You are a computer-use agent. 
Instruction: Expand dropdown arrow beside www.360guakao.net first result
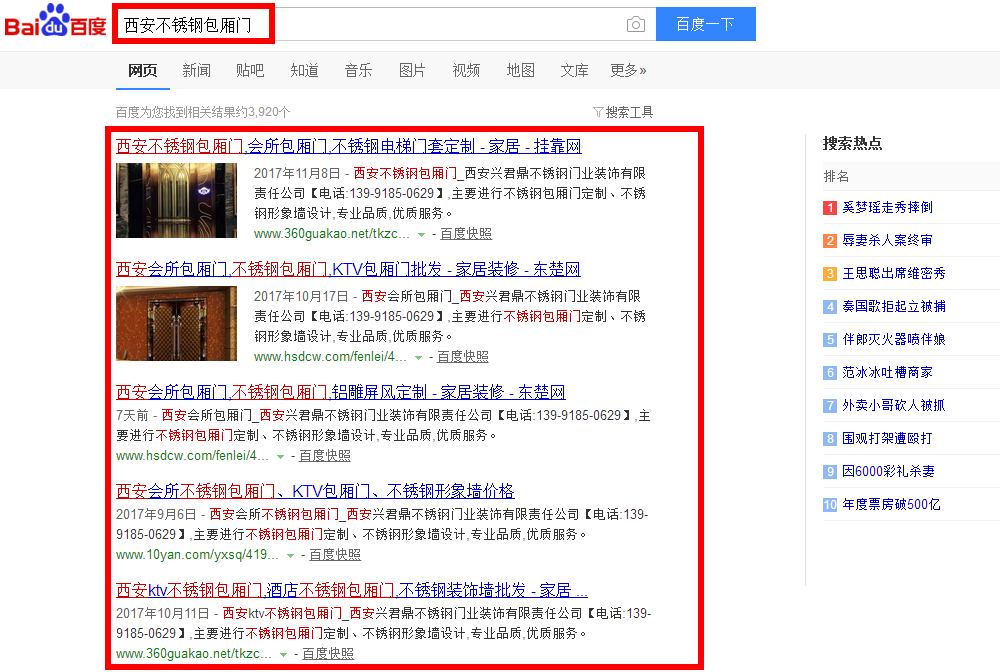(421, 234)
